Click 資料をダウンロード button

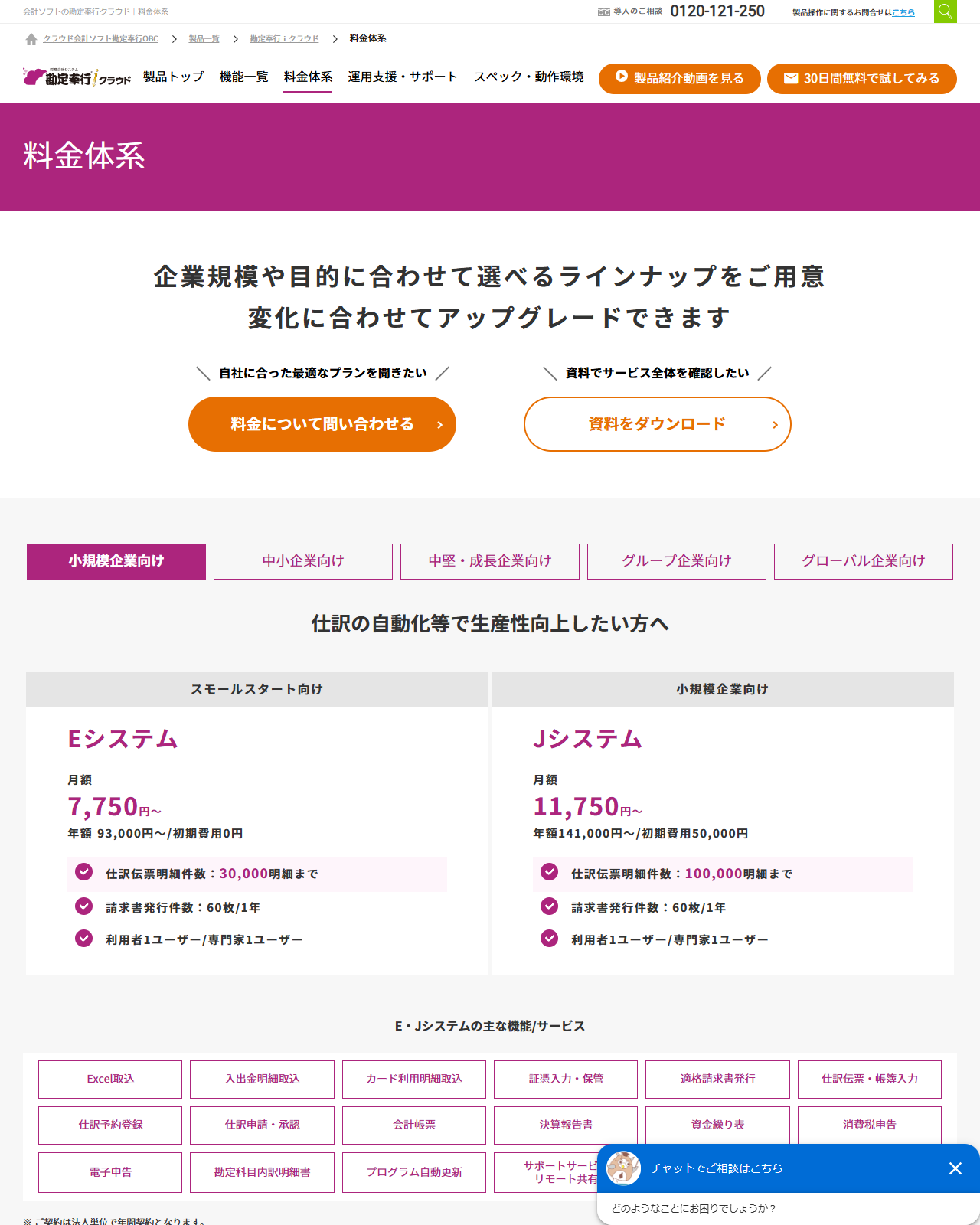click(658, 424)
